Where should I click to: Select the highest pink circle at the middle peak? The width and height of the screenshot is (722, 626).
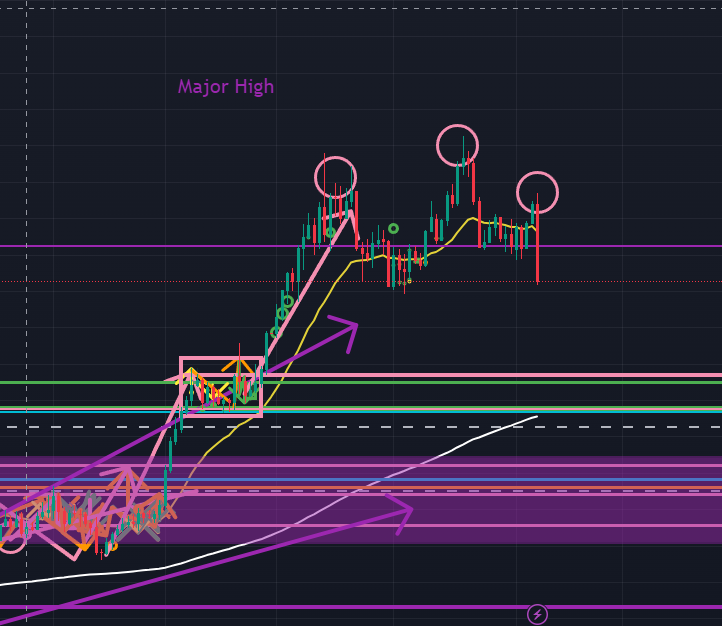pos(457,145)
